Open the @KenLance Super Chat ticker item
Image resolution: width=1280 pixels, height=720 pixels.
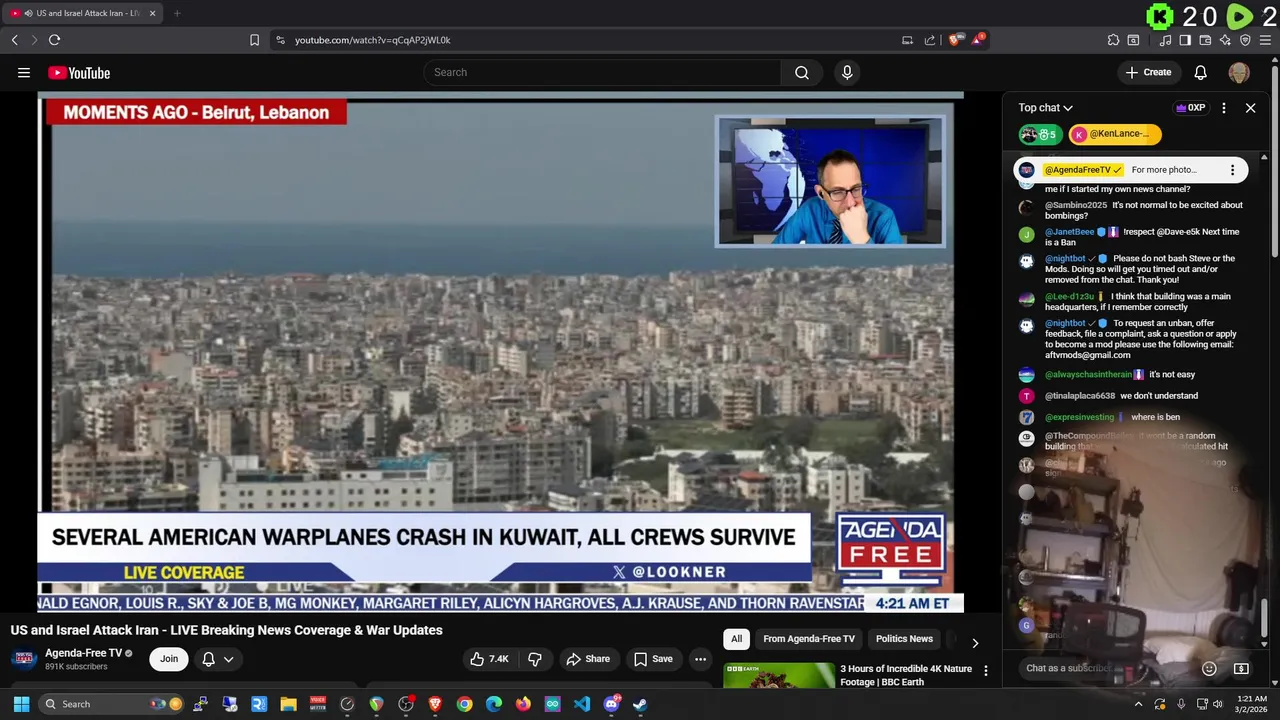coord(1114,134)
